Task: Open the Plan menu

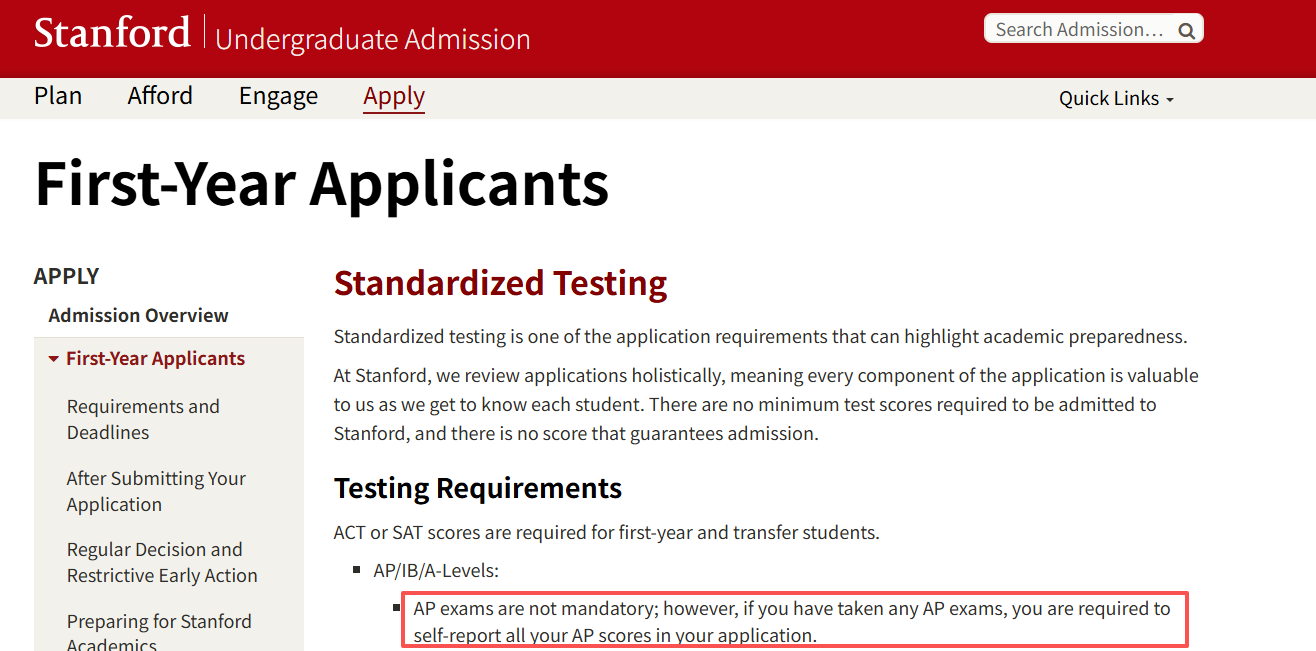Action: 58,96
